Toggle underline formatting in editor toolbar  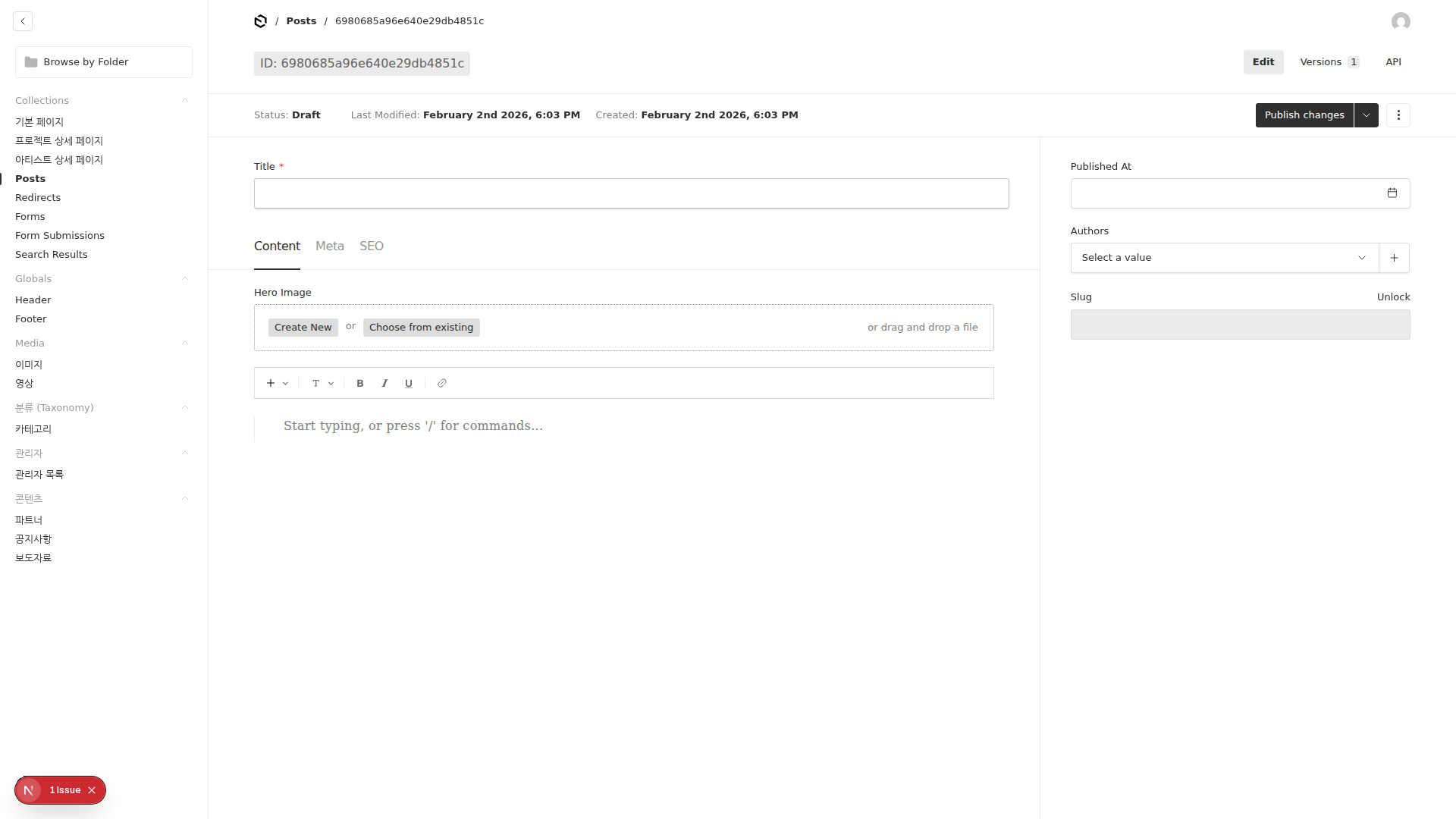click(x=409, y=384)
